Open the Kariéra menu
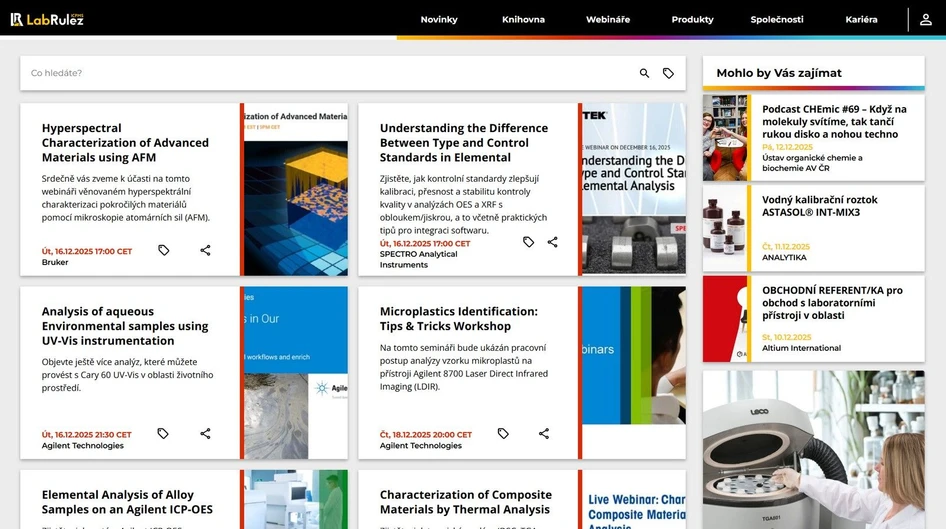Screen dimensions: 946x529 tap(861, 19)
